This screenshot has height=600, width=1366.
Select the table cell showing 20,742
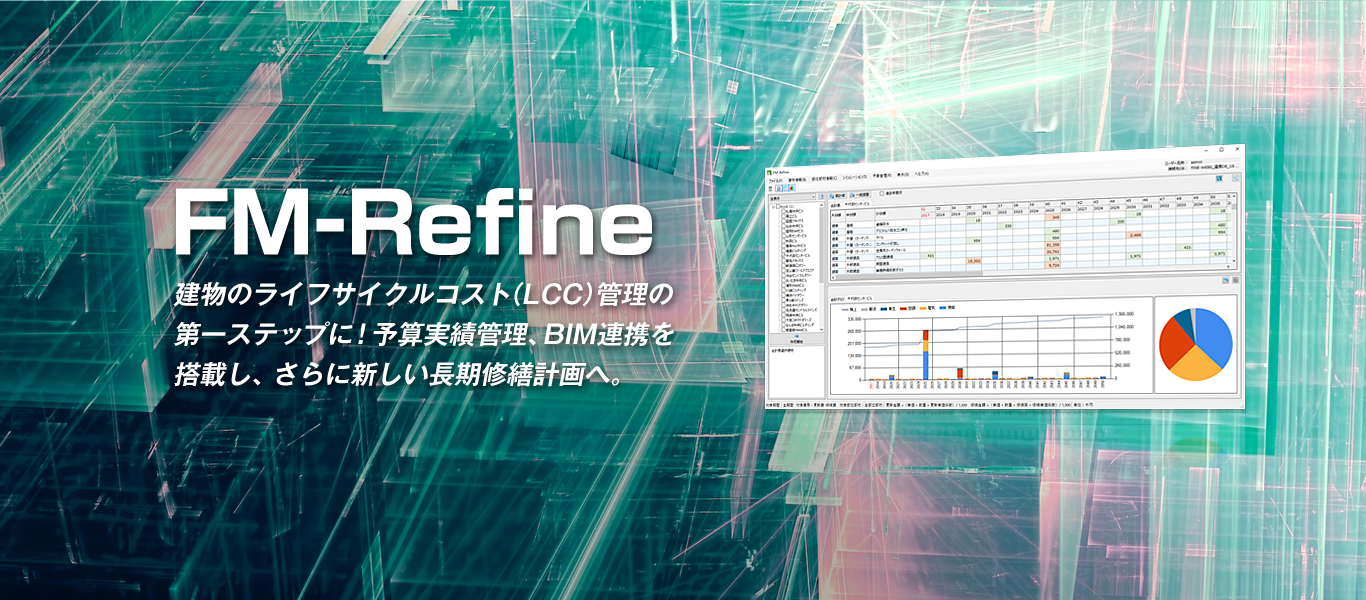[1052, 252]
